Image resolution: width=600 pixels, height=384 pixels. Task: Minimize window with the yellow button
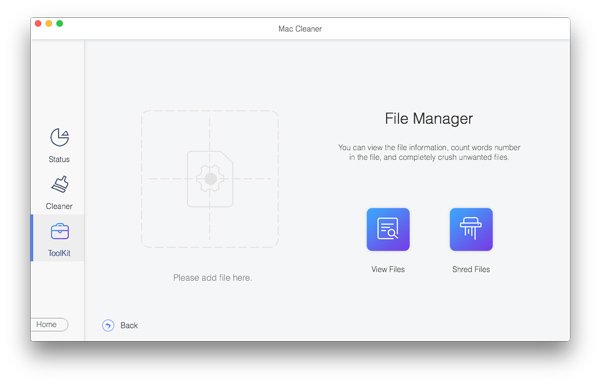click(49, 24)
